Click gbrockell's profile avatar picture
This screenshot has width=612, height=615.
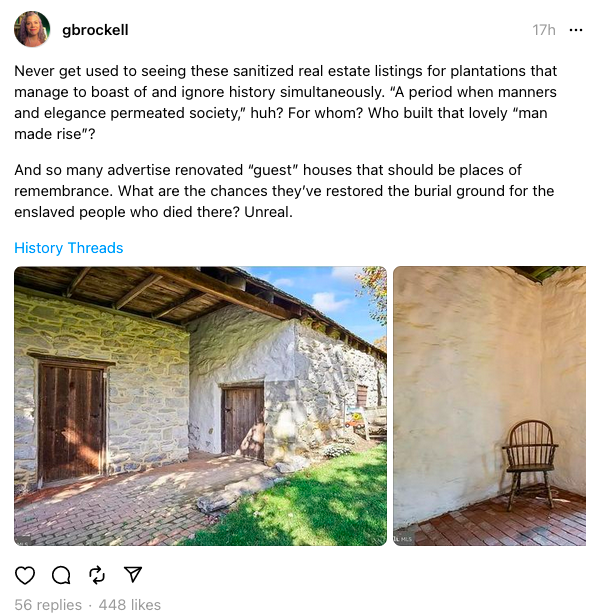click(32, 29)
